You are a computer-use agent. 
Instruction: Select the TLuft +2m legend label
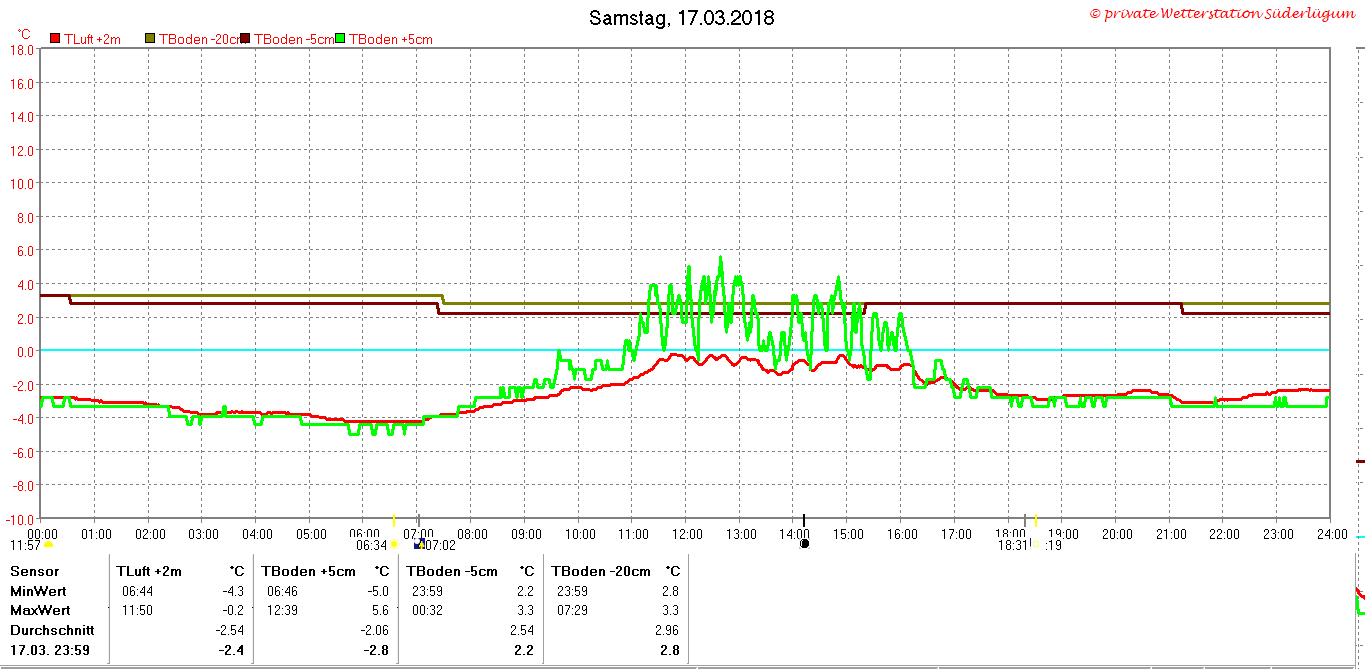pos(92,40)
